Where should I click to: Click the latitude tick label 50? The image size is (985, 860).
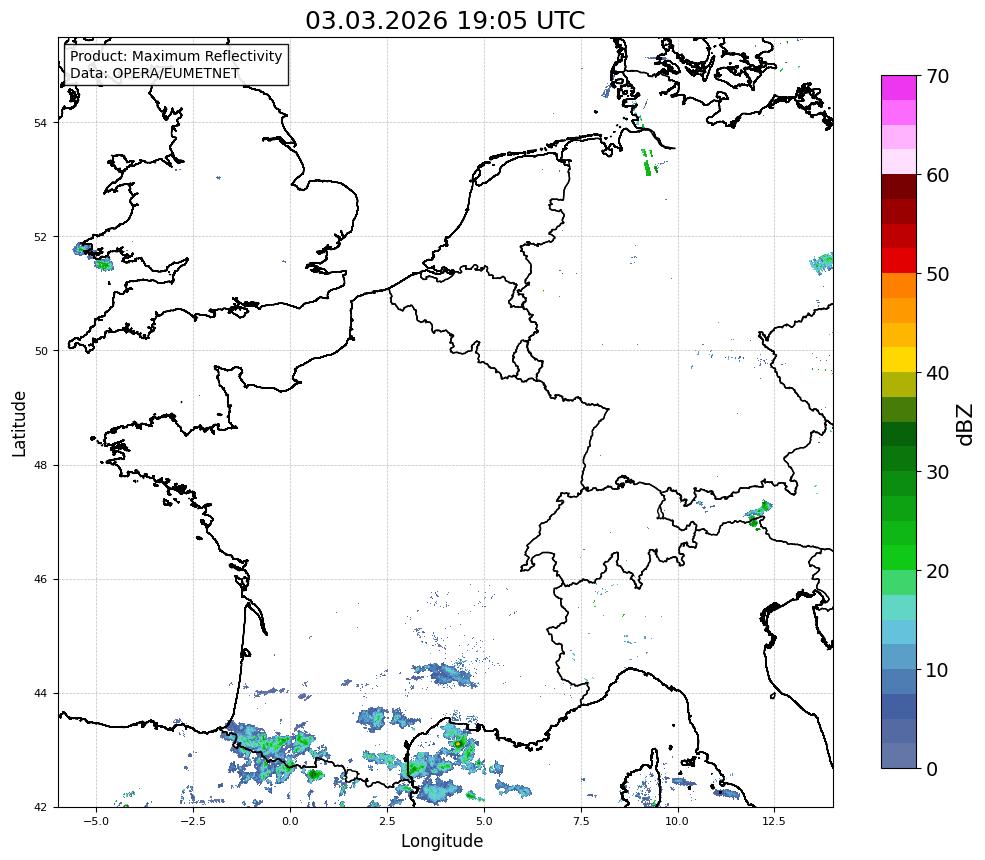40,351
